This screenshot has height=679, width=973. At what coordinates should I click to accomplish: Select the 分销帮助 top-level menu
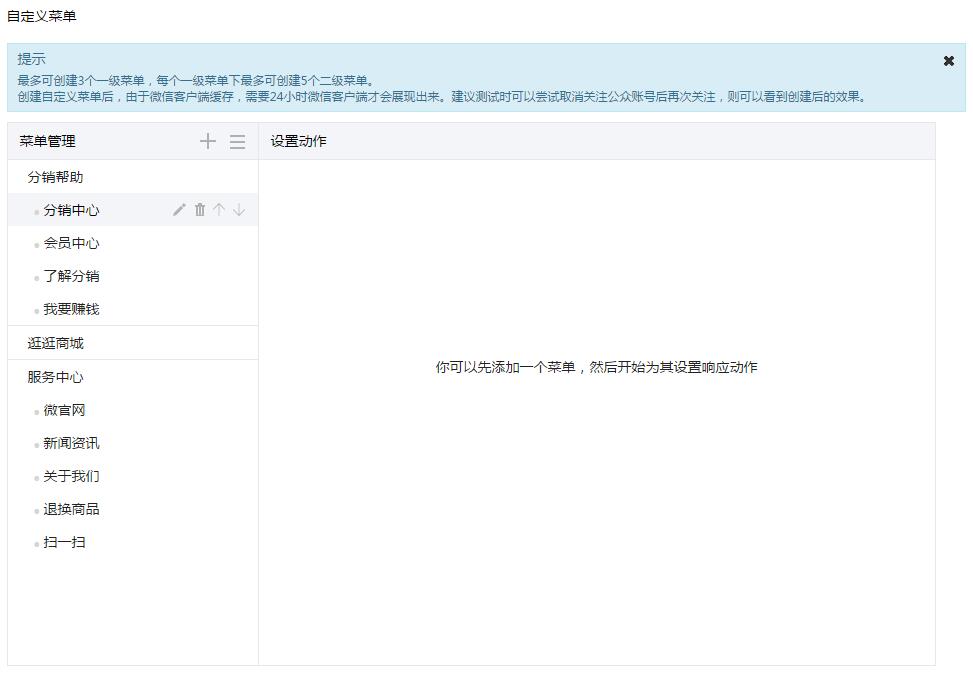click(56, 177)
